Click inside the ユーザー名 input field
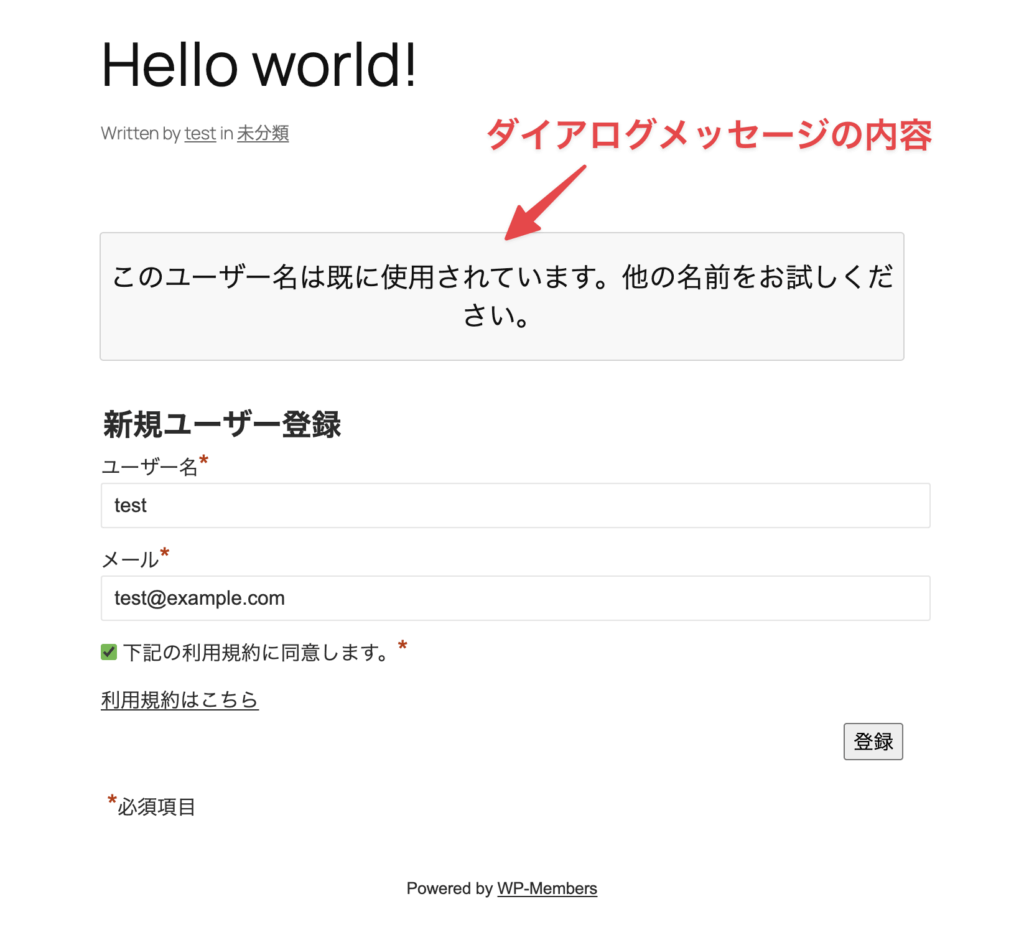Image resolution: width=1024 pixels, height=927 pixels. (515, 505)
